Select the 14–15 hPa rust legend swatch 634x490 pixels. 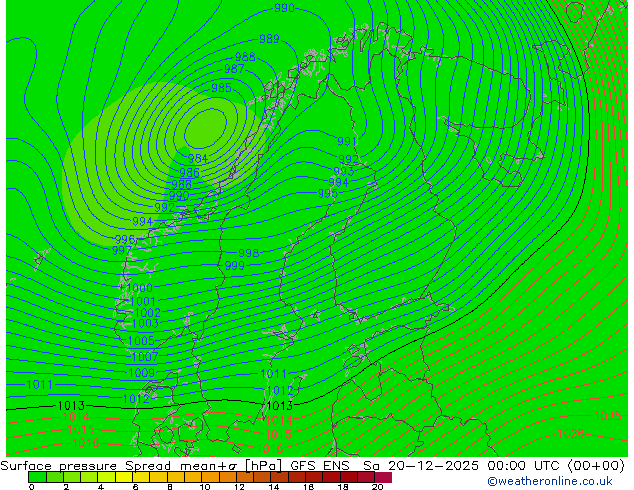[280, 477]
